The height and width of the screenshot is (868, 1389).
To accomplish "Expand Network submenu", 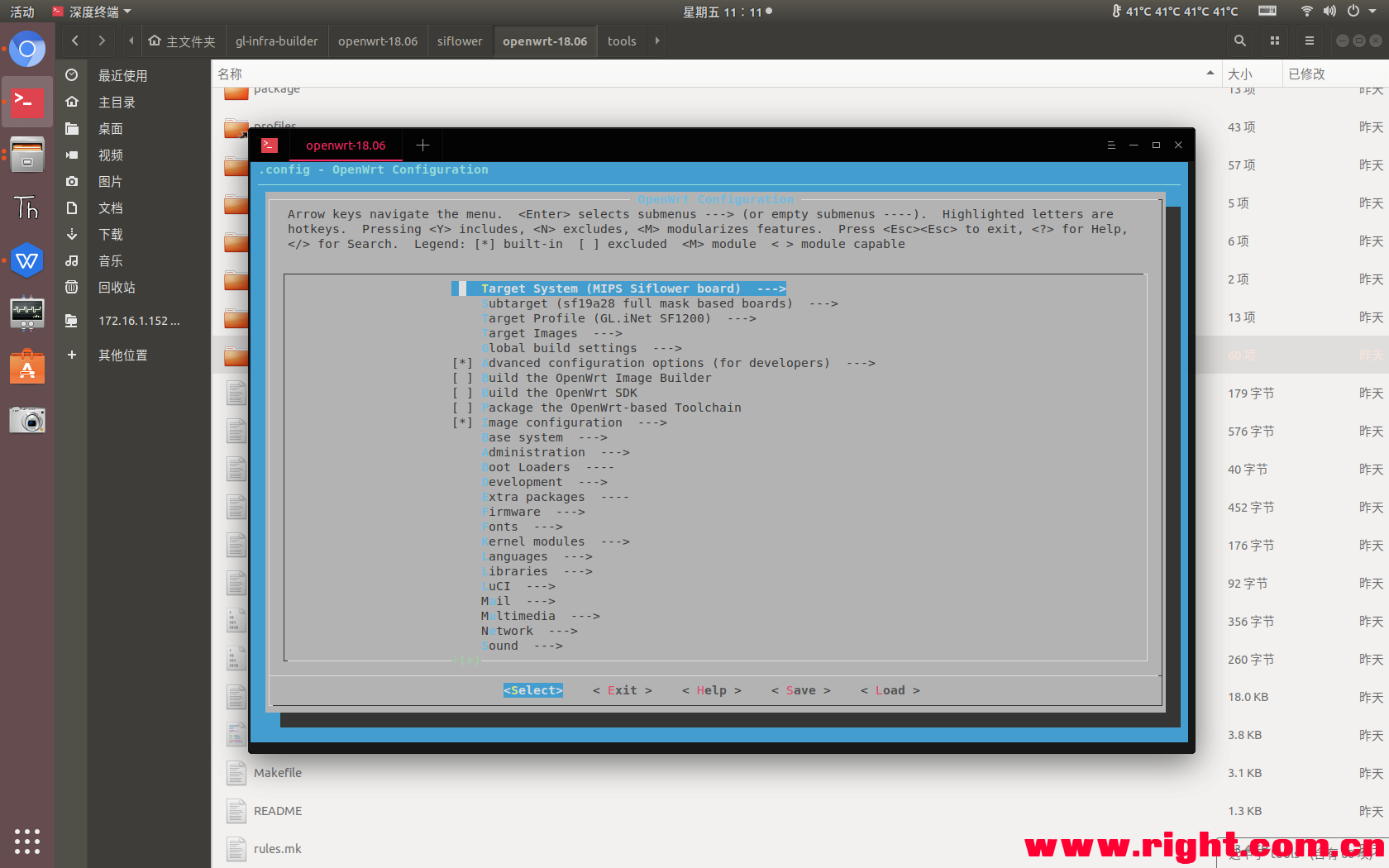I will 529,631.
